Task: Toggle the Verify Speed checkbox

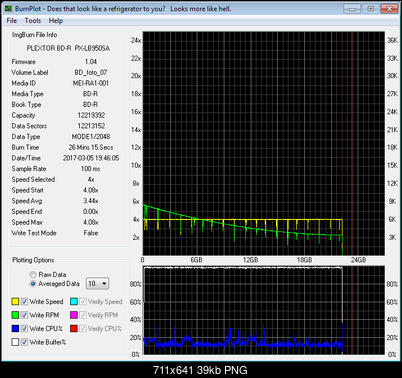Action: click(83, 302)
